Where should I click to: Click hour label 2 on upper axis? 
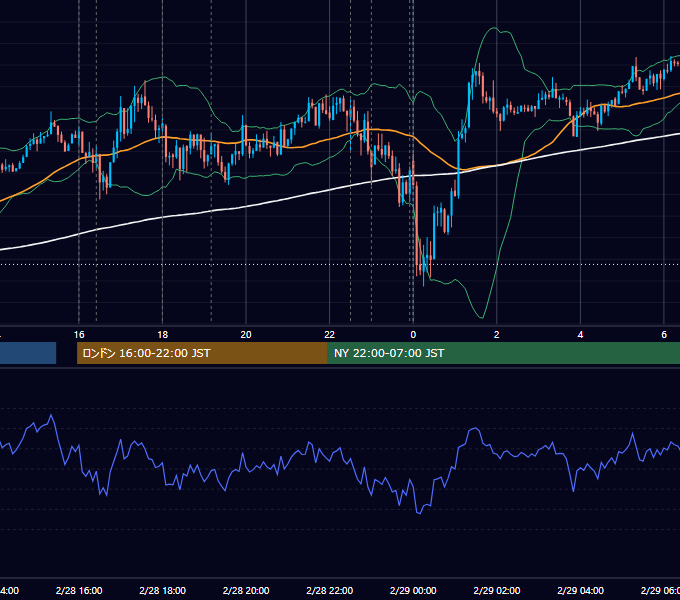tap(497, 335)
